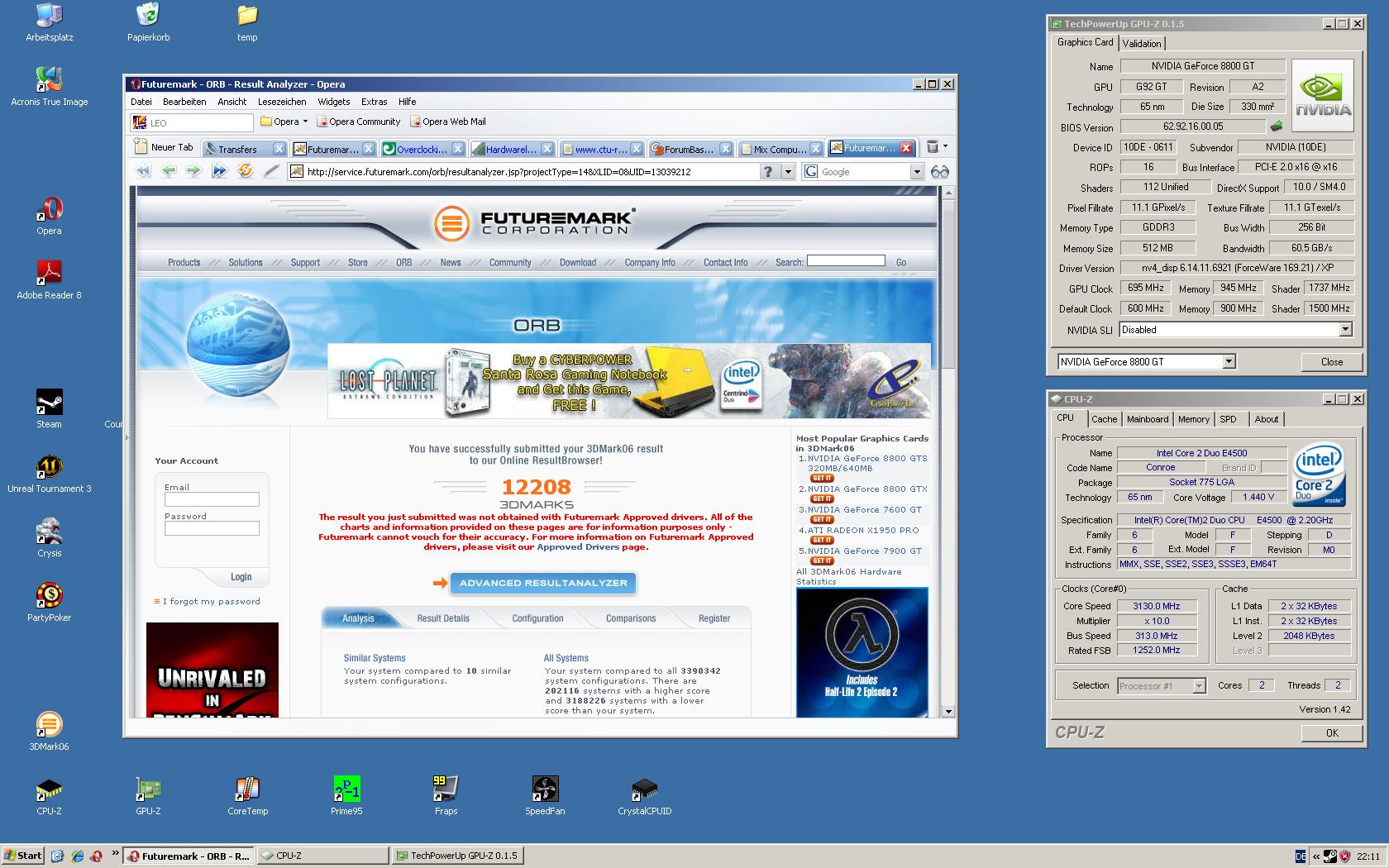The height and width of the screenshot is (868, 1389).
Task: Click OK in the CPU-Z window
Action: click(1331, 732)
